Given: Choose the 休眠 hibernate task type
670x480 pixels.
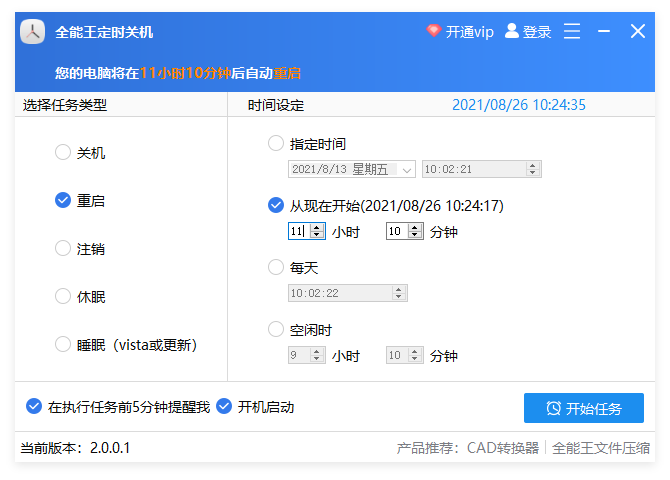Looking at the screenshot, I should tap(63, 297).
